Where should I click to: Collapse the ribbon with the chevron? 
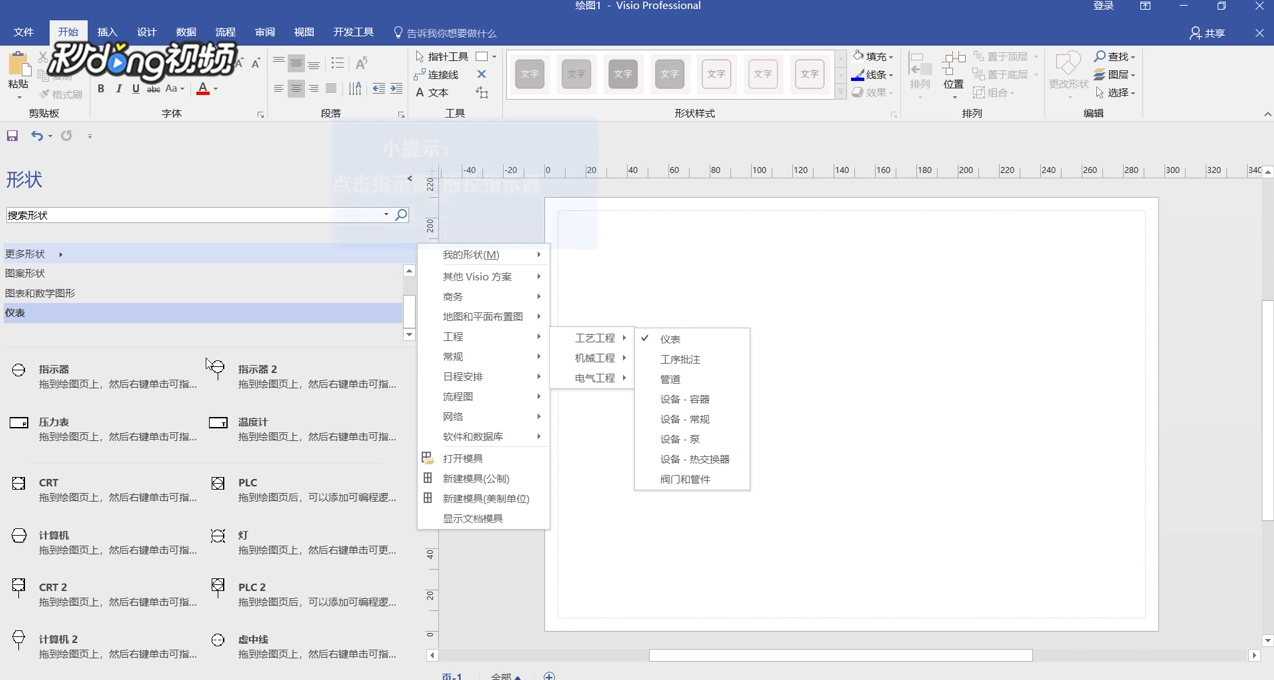pyautogui.click(x=1267, y=114)
